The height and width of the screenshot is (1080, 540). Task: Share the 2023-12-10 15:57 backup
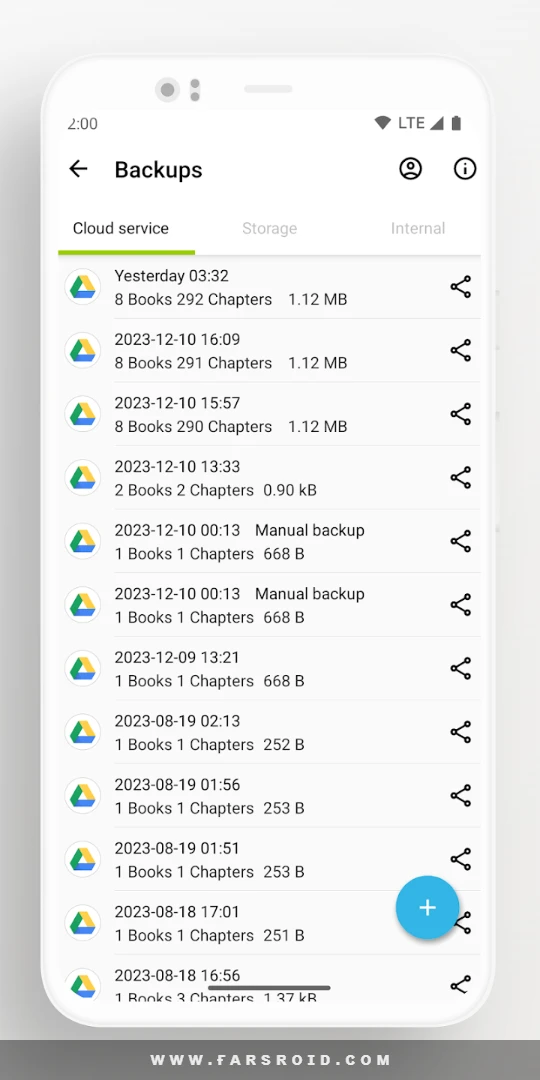coord(461,414)
